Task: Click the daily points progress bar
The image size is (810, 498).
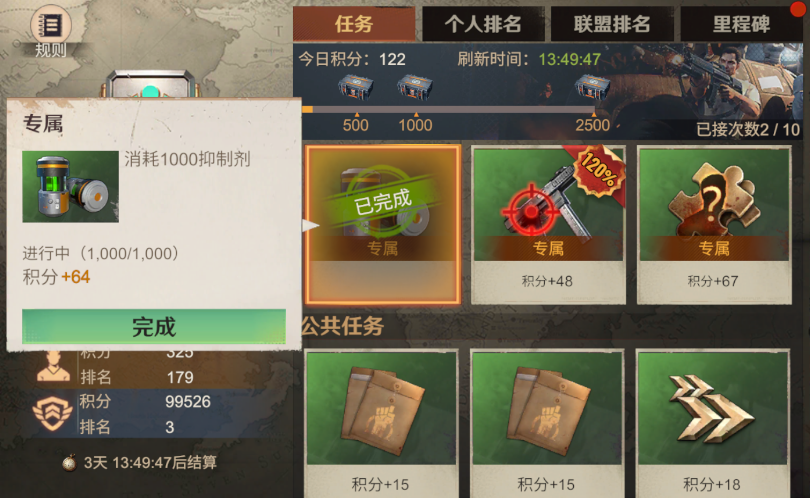Action: 448,110
